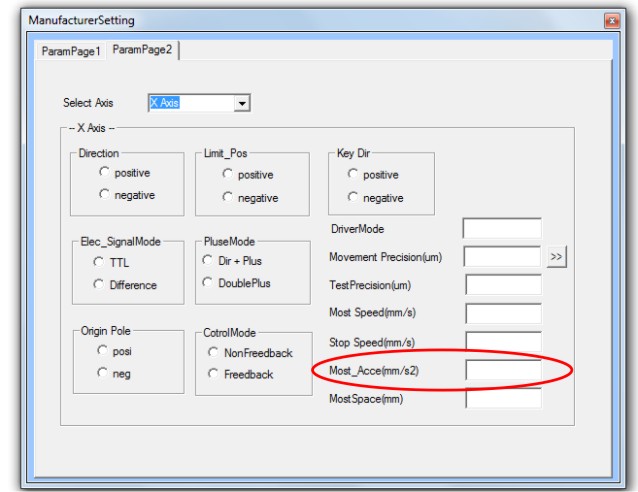Select Difference signal mode option
The image size is (638, 492).
pyautogui.click(x=100, y=285)
